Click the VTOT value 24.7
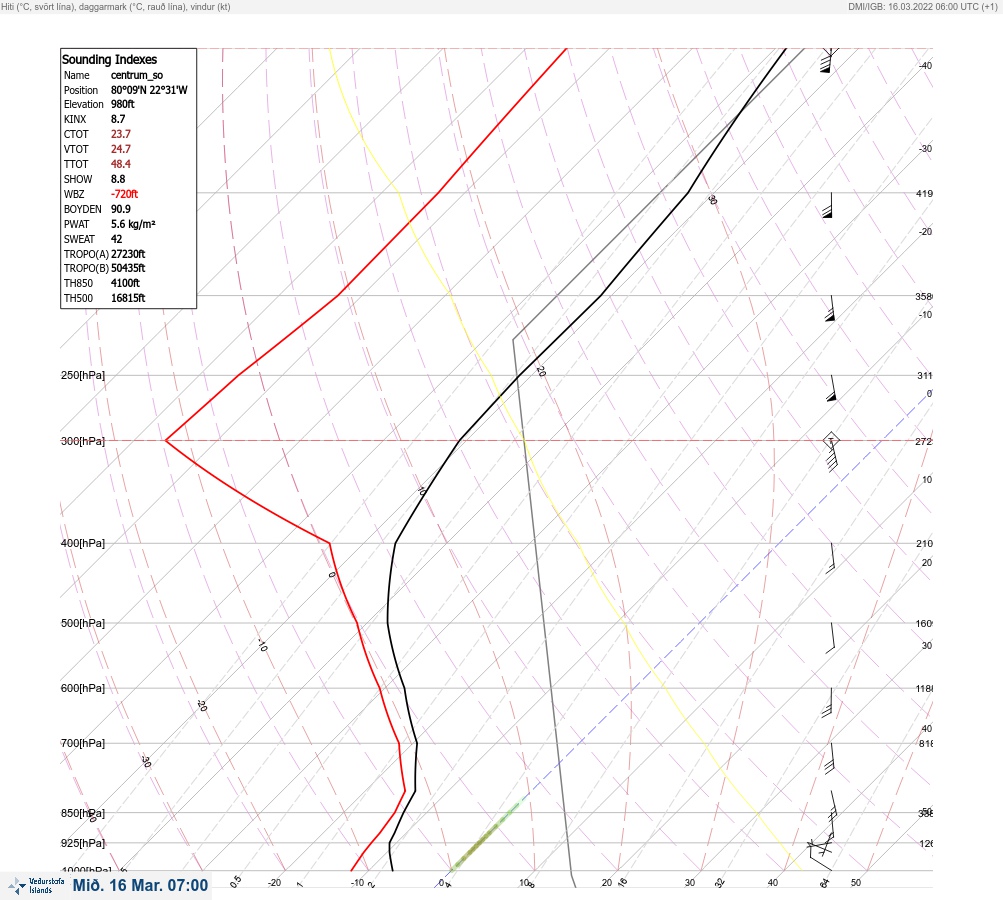1003x900 pixels. click(120, 149)
